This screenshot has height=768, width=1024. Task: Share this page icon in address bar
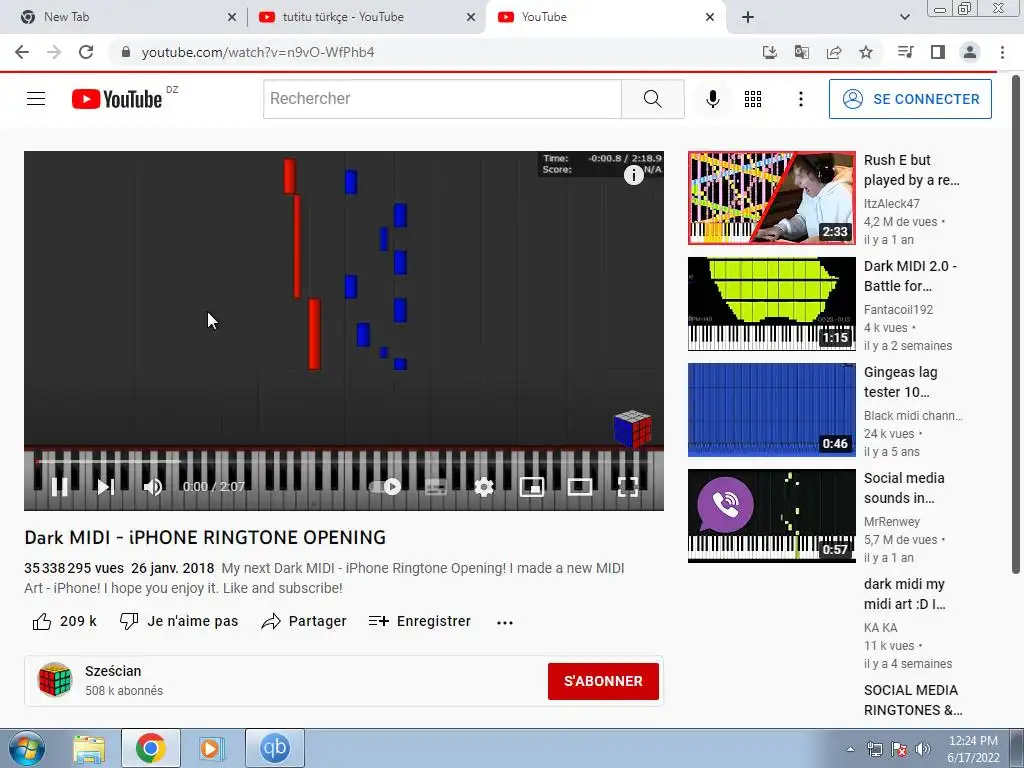(834, 52)
